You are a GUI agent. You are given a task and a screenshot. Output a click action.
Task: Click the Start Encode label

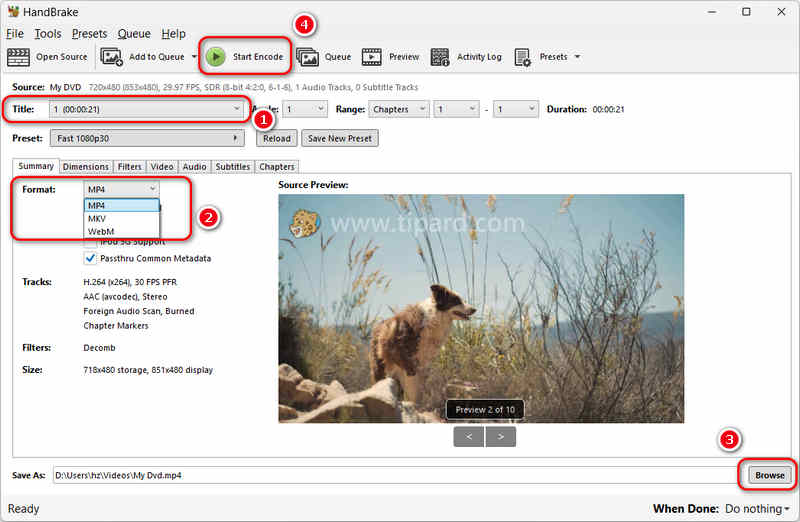tap(258, 57)
